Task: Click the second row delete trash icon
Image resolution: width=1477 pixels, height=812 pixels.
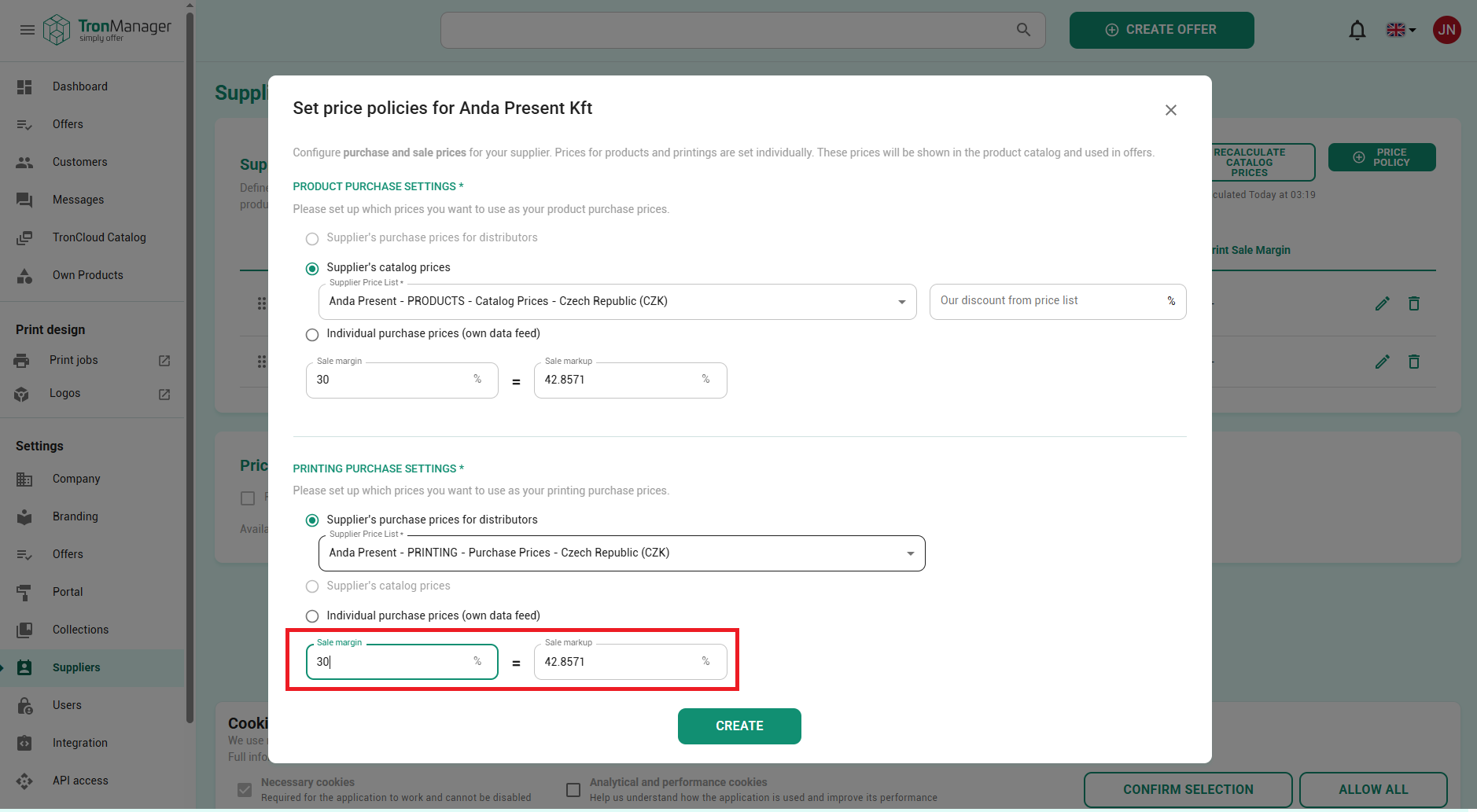Action: point(1414,362)
